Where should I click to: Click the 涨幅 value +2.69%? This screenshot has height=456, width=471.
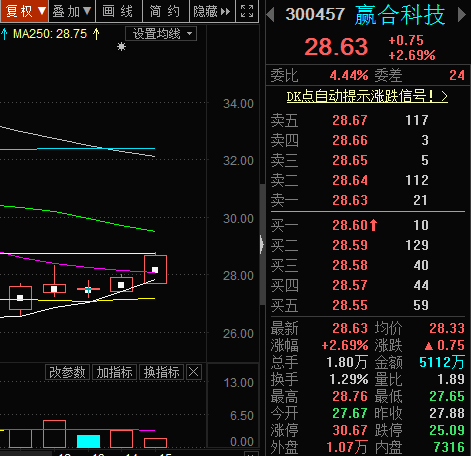pos(345,345)
